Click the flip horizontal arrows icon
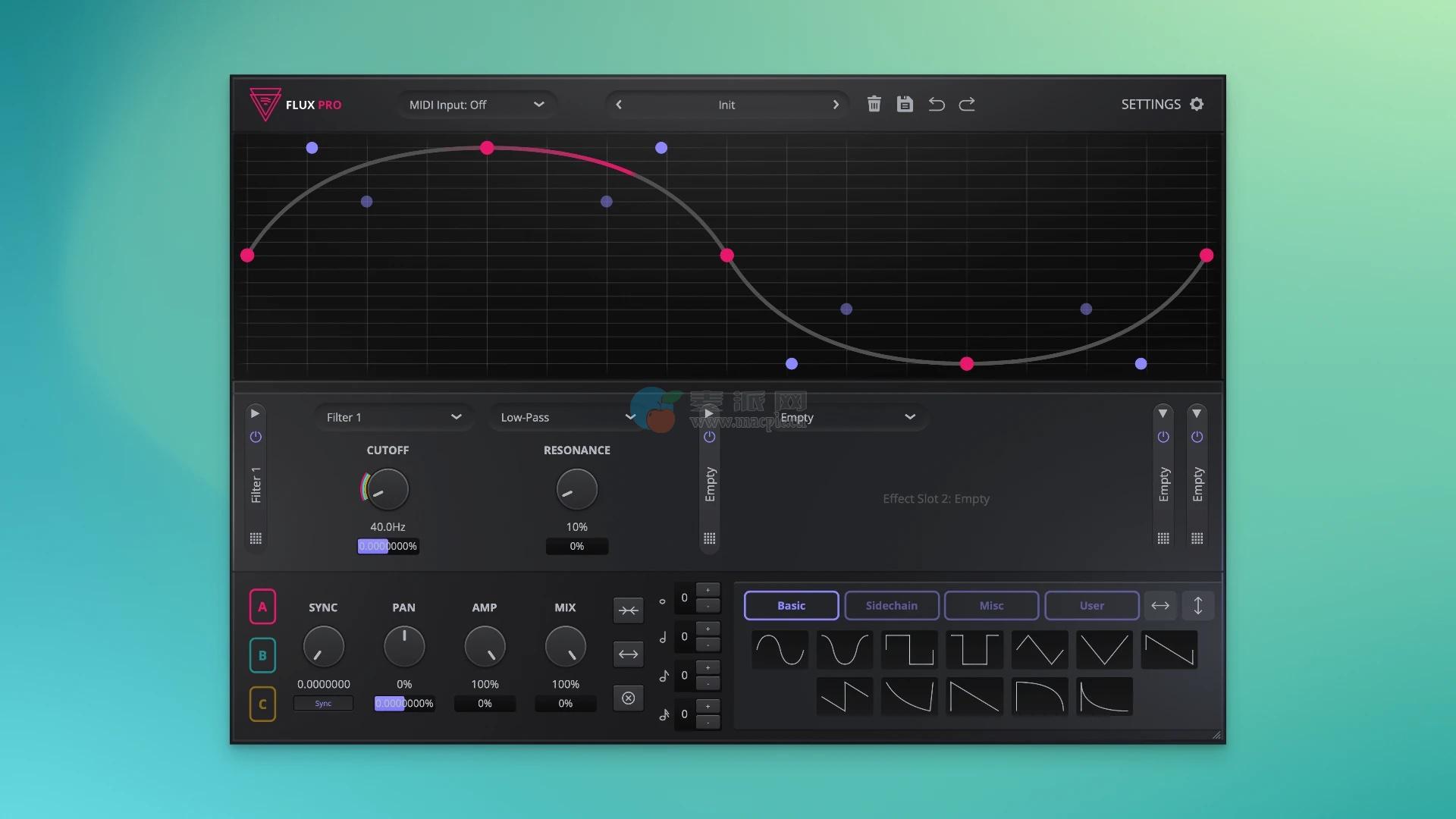Image resolution: width=1456 pixels, height=819 pixels. pos(1160,605)
